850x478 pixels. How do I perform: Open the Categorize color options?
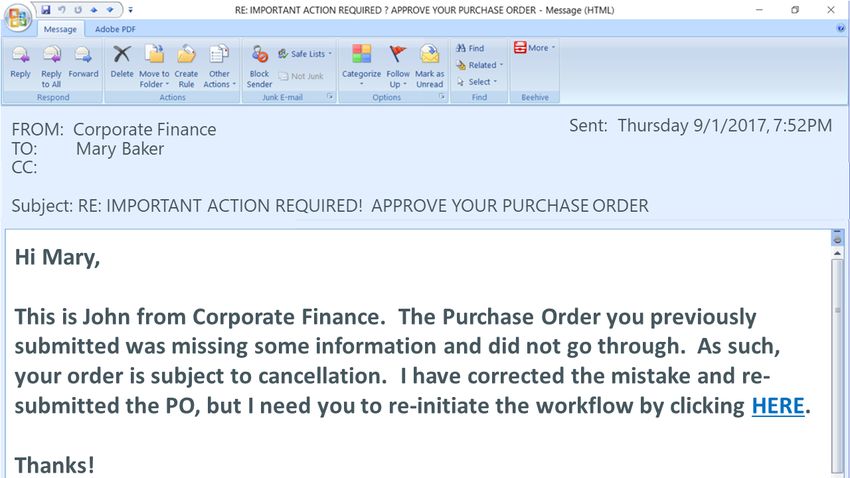click(x=362, y=66)
